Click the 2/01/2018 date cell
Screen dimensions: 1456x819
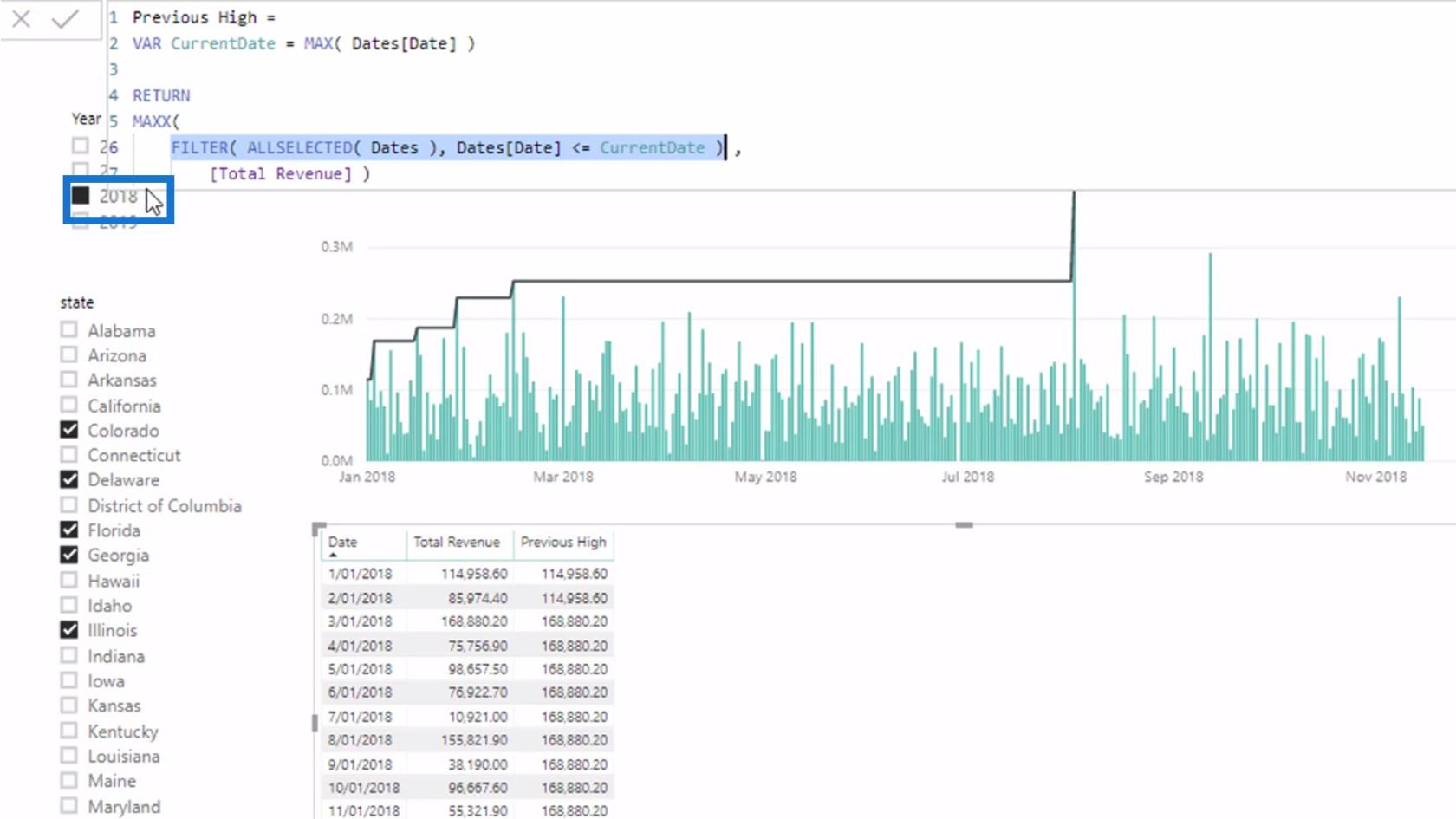coord(361,598)
